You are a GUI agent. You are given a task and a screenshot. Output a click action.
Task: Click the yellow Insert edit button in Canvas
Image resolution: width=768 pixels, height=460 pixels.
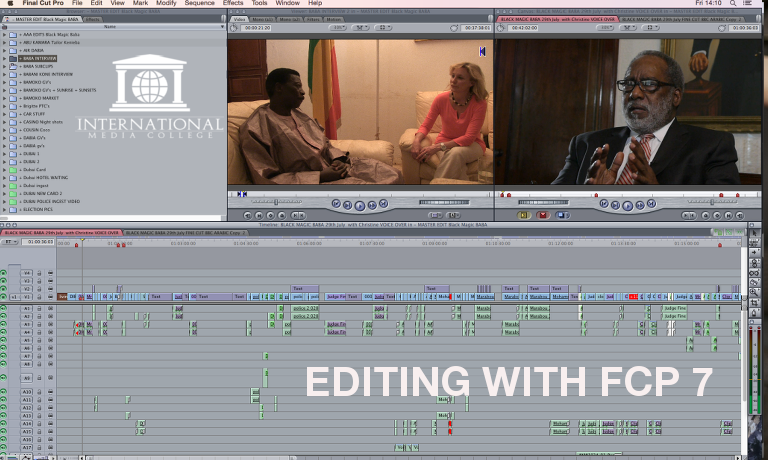click(524, 215)
